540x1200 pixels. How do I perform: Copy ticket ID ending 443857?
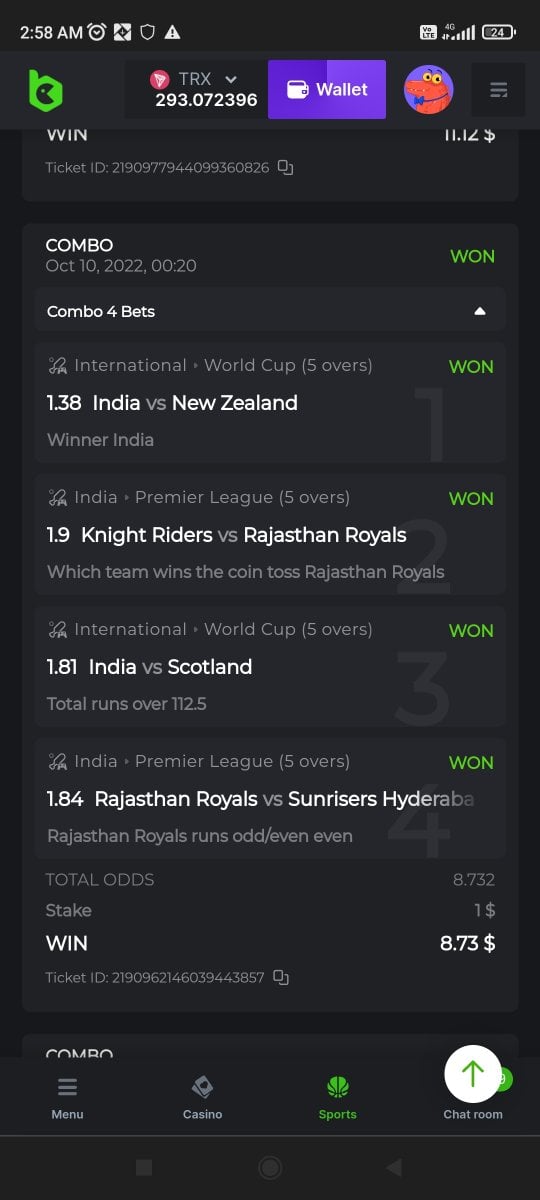click(x=281, y=977)
